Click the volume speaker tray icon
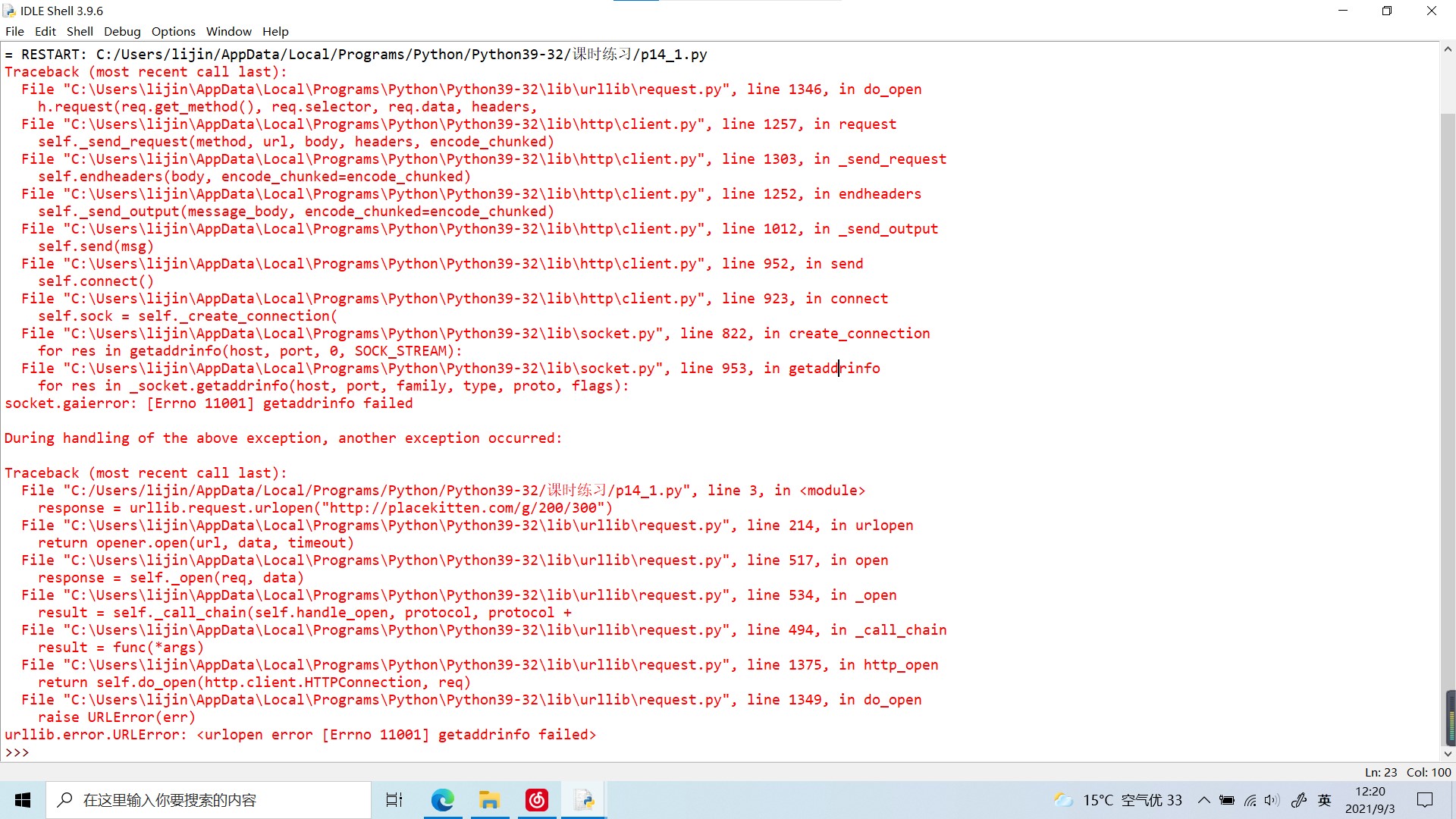The height and width of the screenshot is (819, 1456). point(1272,800)
